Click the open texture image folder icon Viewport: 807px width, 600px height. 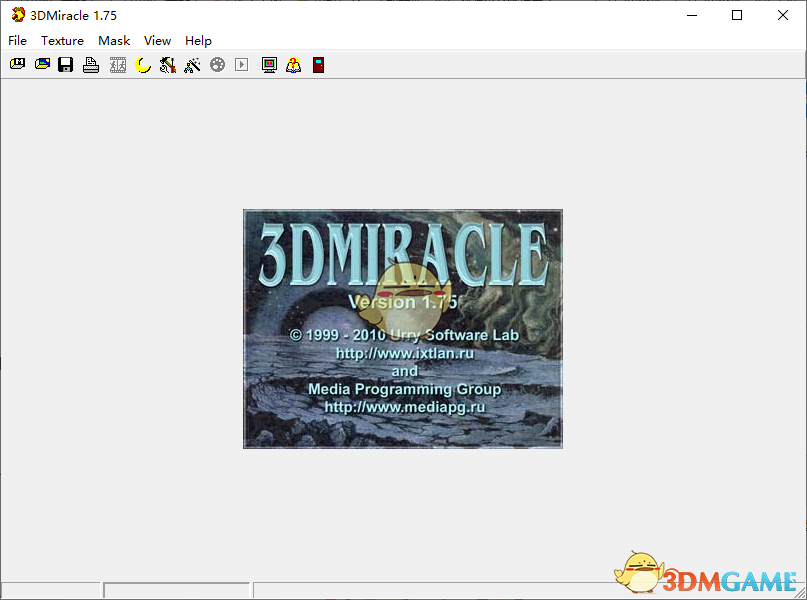click(x=42, y=65)
